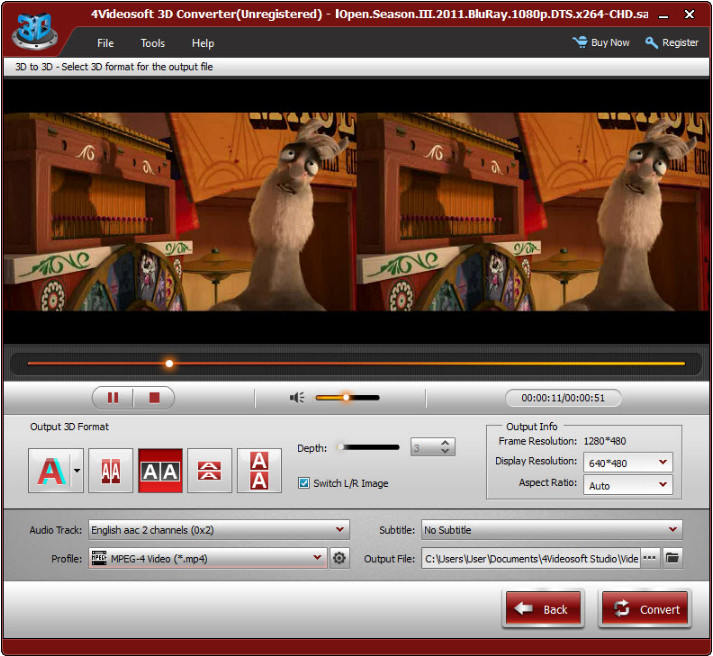Mute the preview with the speaker icon
Viewport: 713px width, 656px height.
coord(297,398)
